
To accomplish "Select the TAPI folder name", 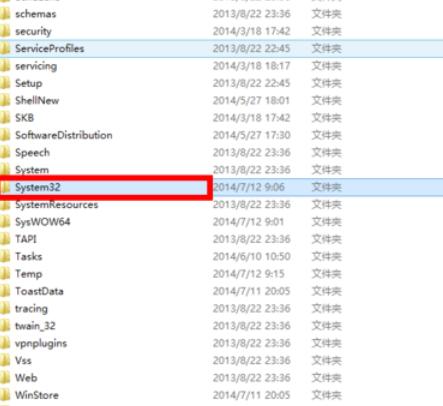I will (26, 239).
